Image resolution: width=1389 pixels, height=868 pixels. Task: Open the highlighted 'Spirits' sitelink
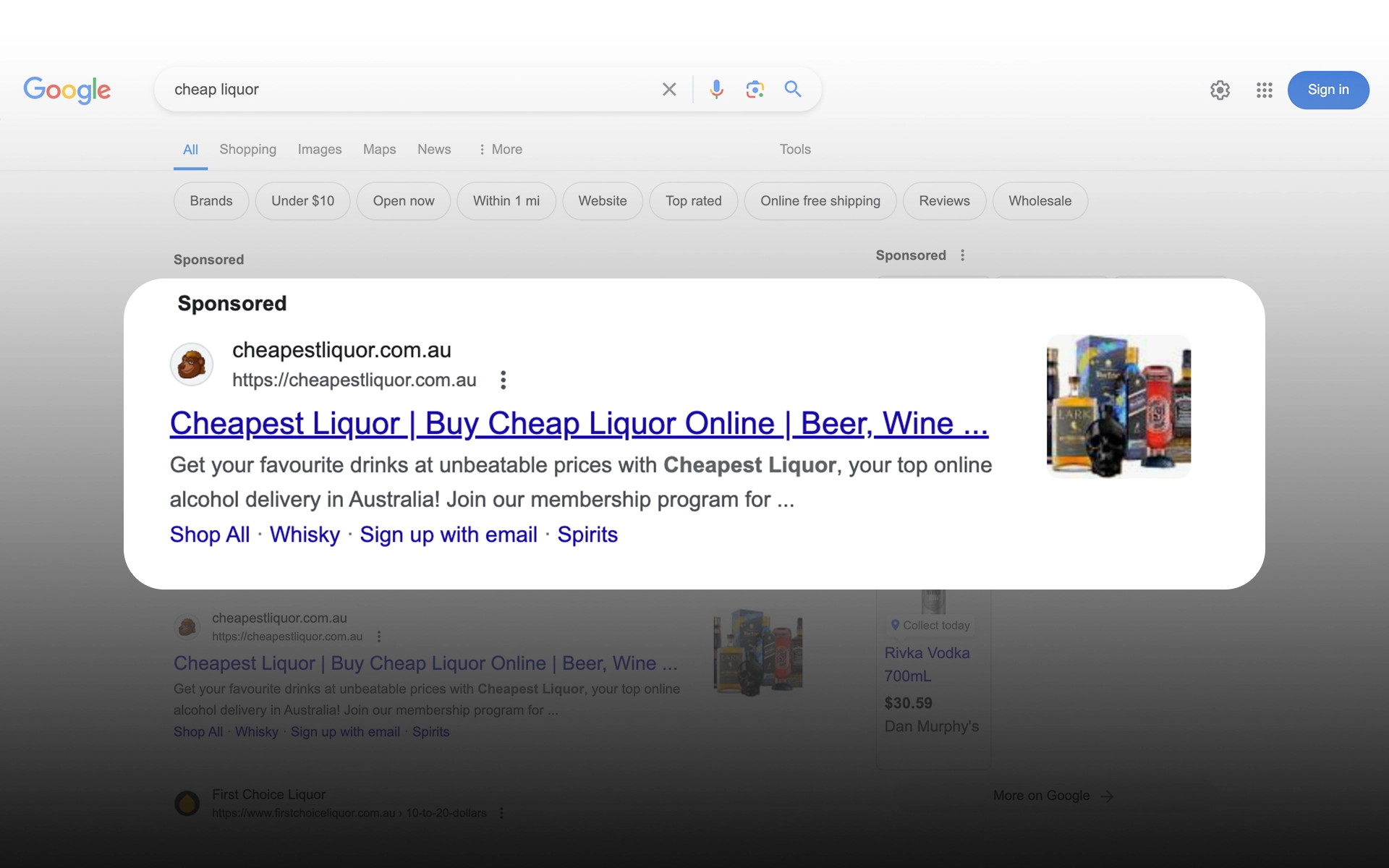pyautogui.click(x=587, y=535)
